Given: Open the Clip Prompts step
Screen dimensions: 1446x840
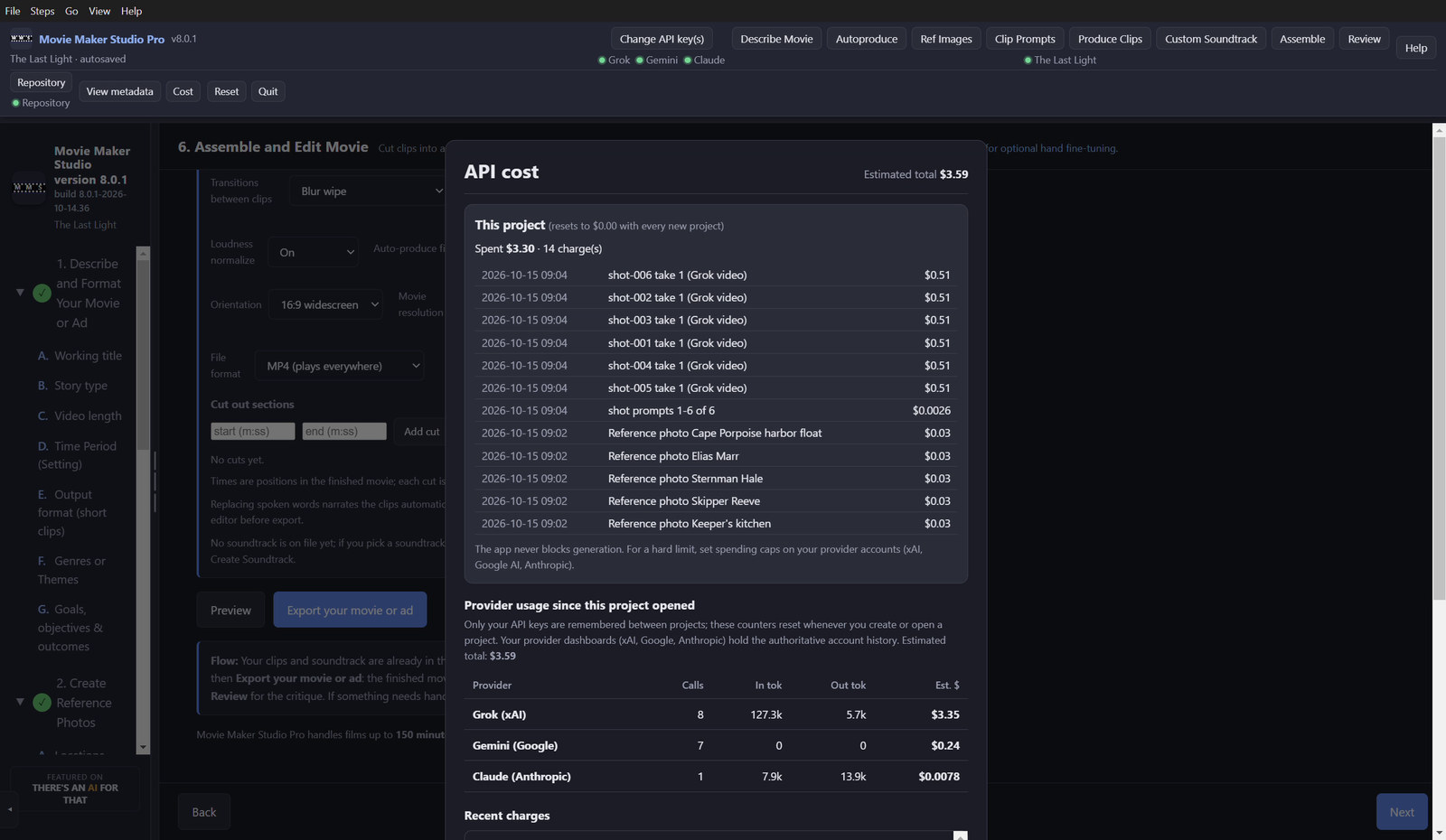Looking at the screenshot, I should tap(1025, 39).
